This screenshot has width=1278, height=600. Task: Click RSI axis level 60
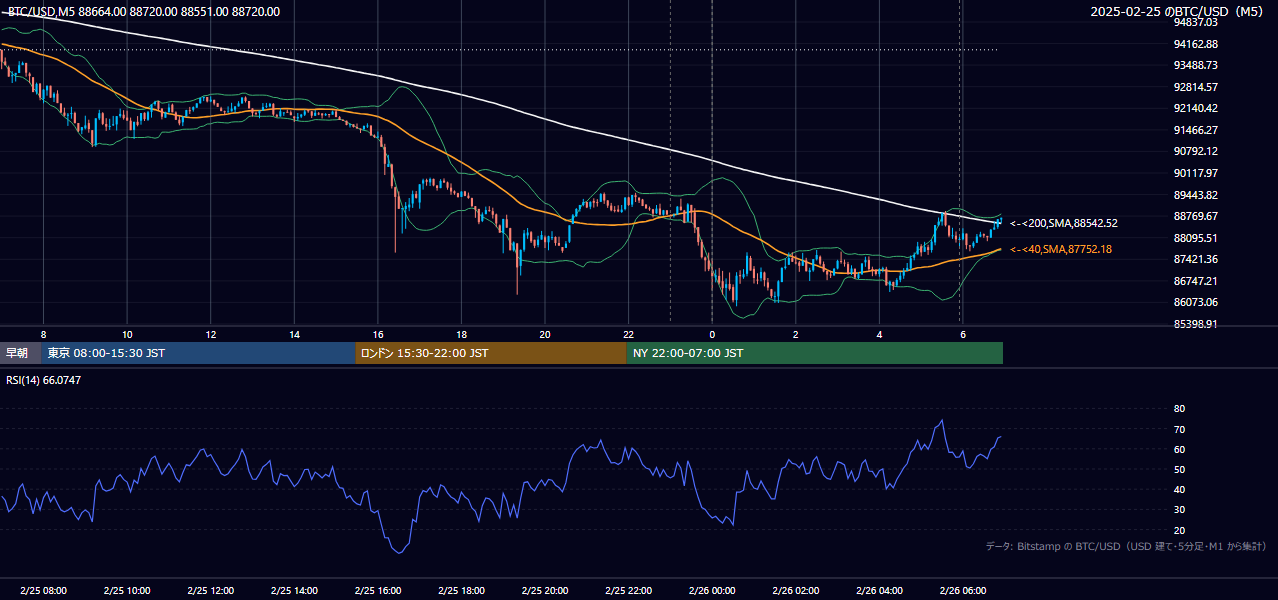point(1179,449)
